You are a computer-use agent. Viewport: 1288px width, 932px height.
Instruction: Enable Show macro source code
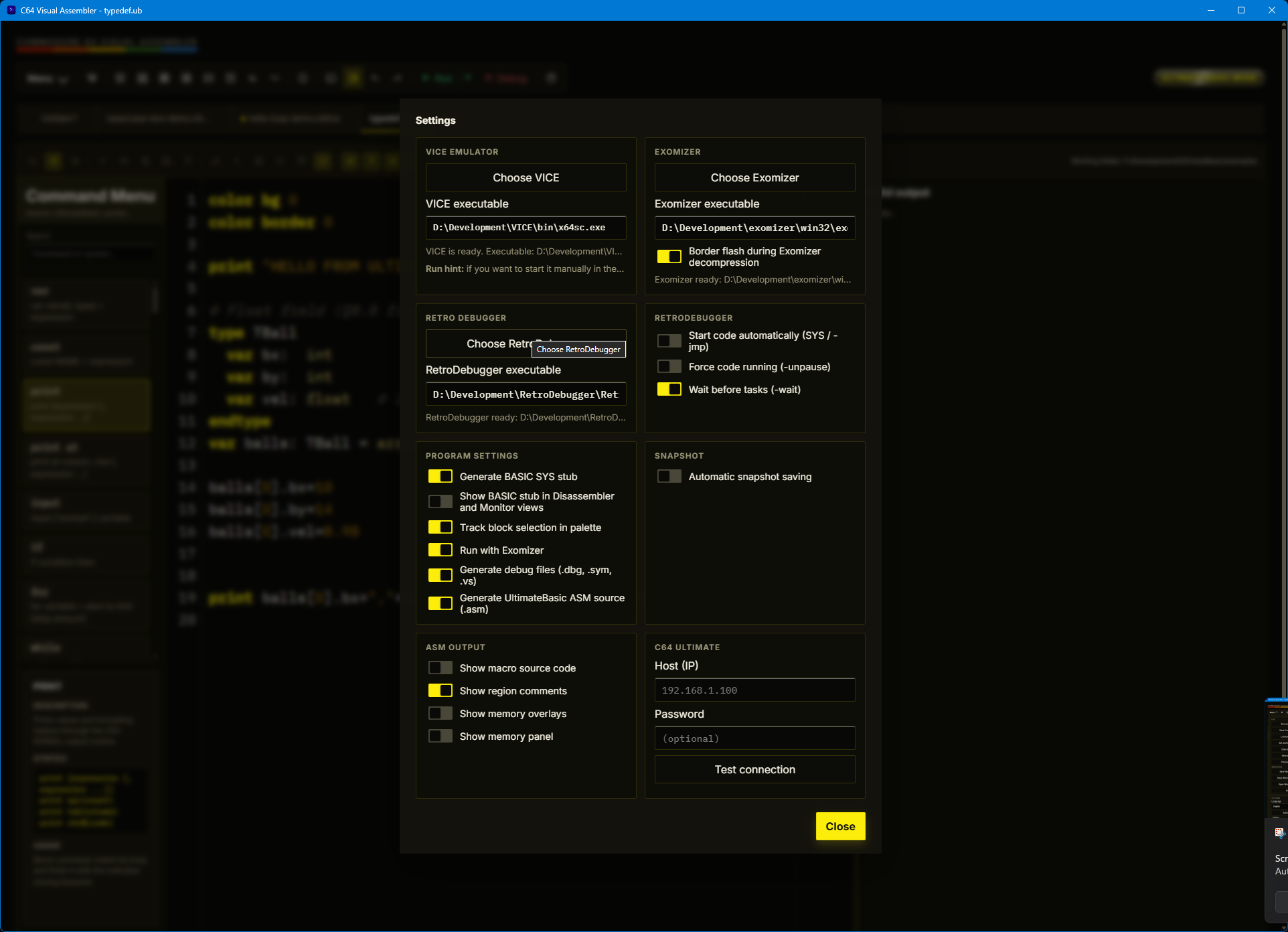tap(440, 668)
